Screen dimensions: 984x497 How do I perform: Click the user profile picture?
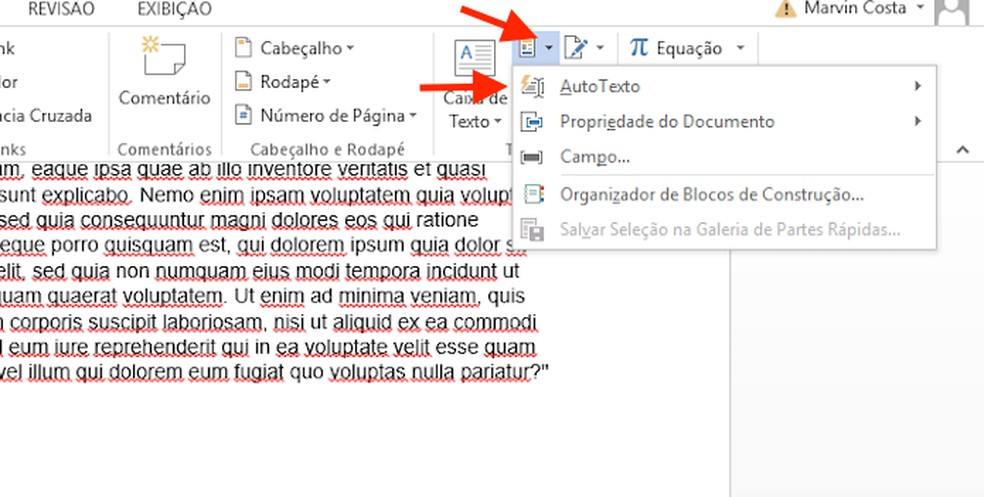(x=952, y=11)
